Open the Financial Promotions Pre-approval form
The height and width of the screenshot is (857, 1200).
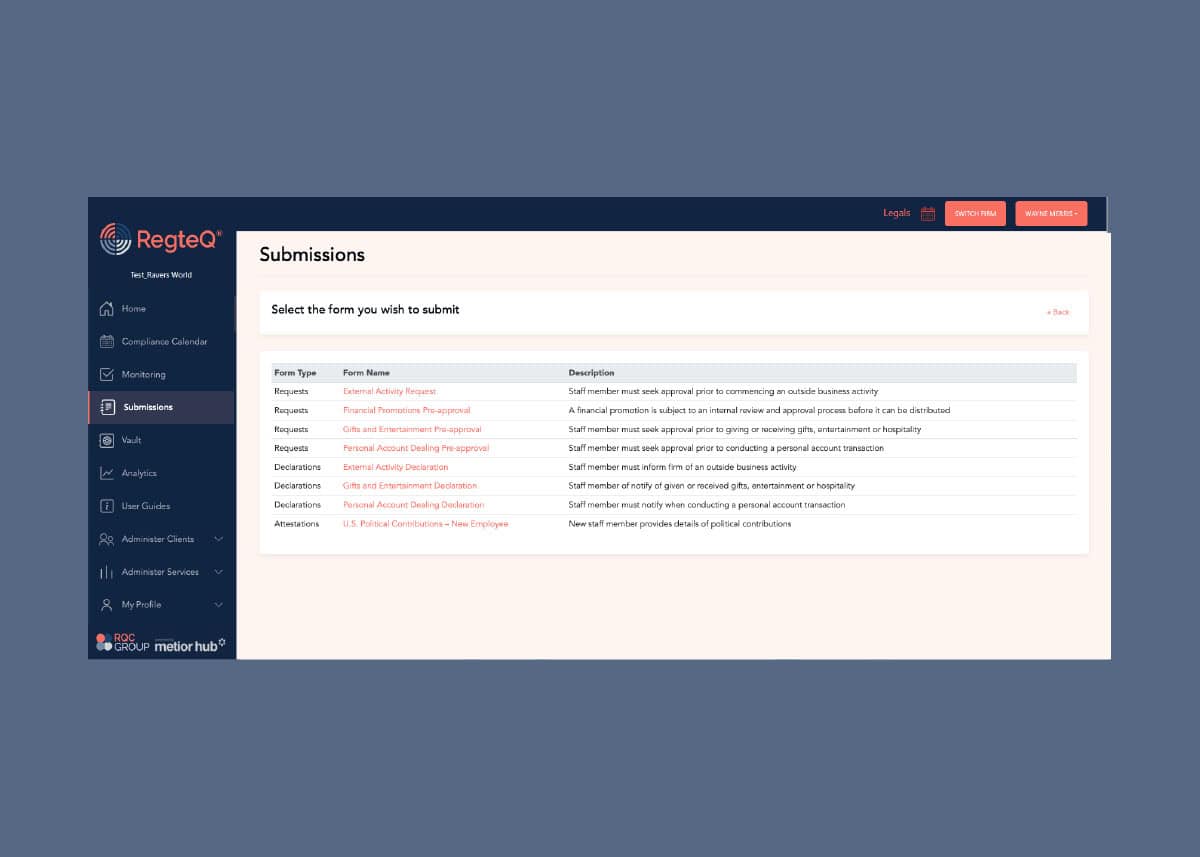click(404, 409)
